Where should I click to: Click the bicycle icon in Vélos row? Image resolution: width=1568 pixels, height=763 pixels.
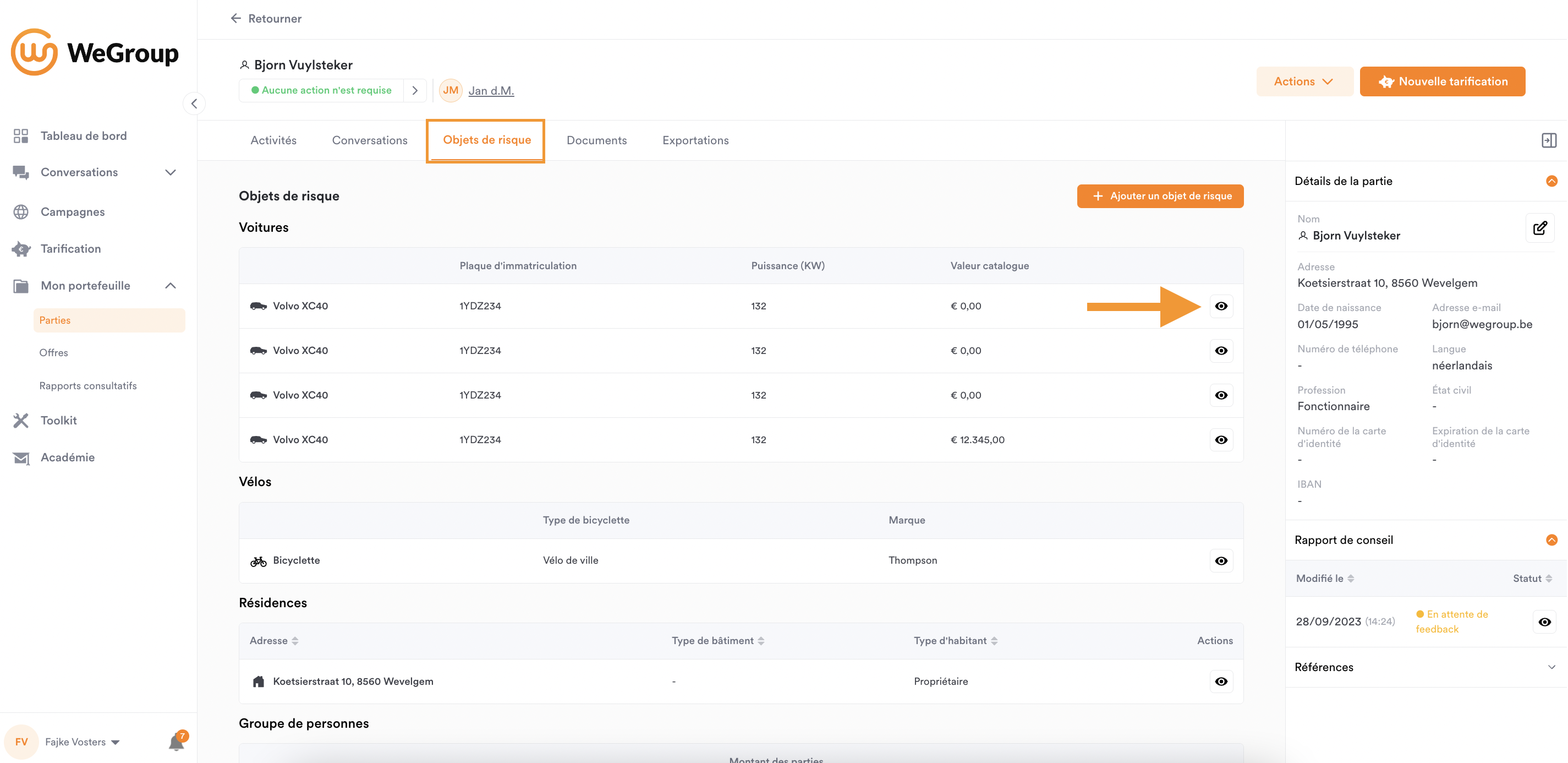pos(258,561)
